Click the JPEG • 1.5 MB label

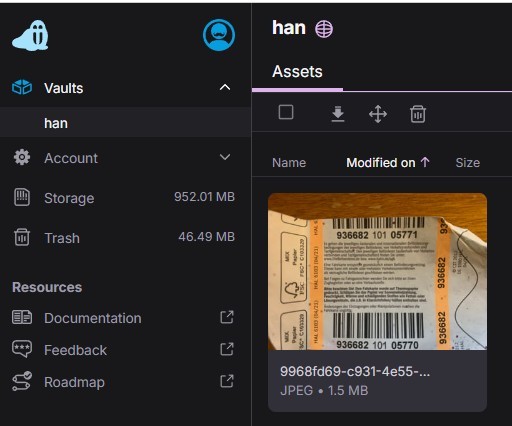click(324, 390)
